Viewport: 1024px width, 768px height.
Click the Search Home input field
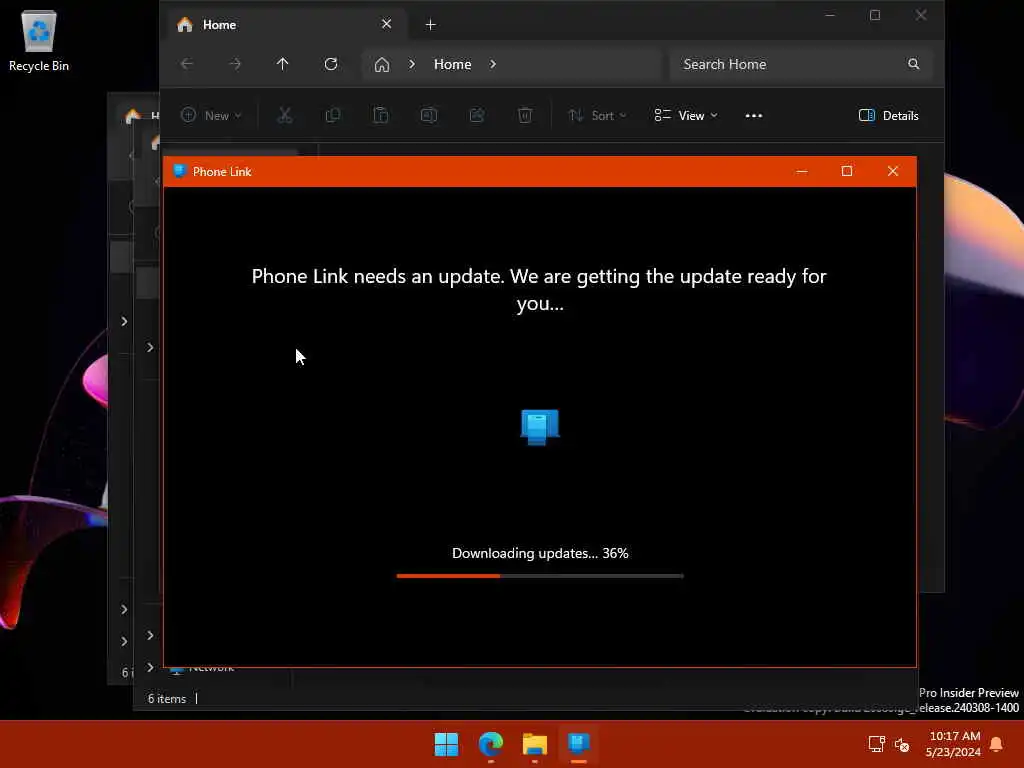pyautogui.click(x=800, y=64)
